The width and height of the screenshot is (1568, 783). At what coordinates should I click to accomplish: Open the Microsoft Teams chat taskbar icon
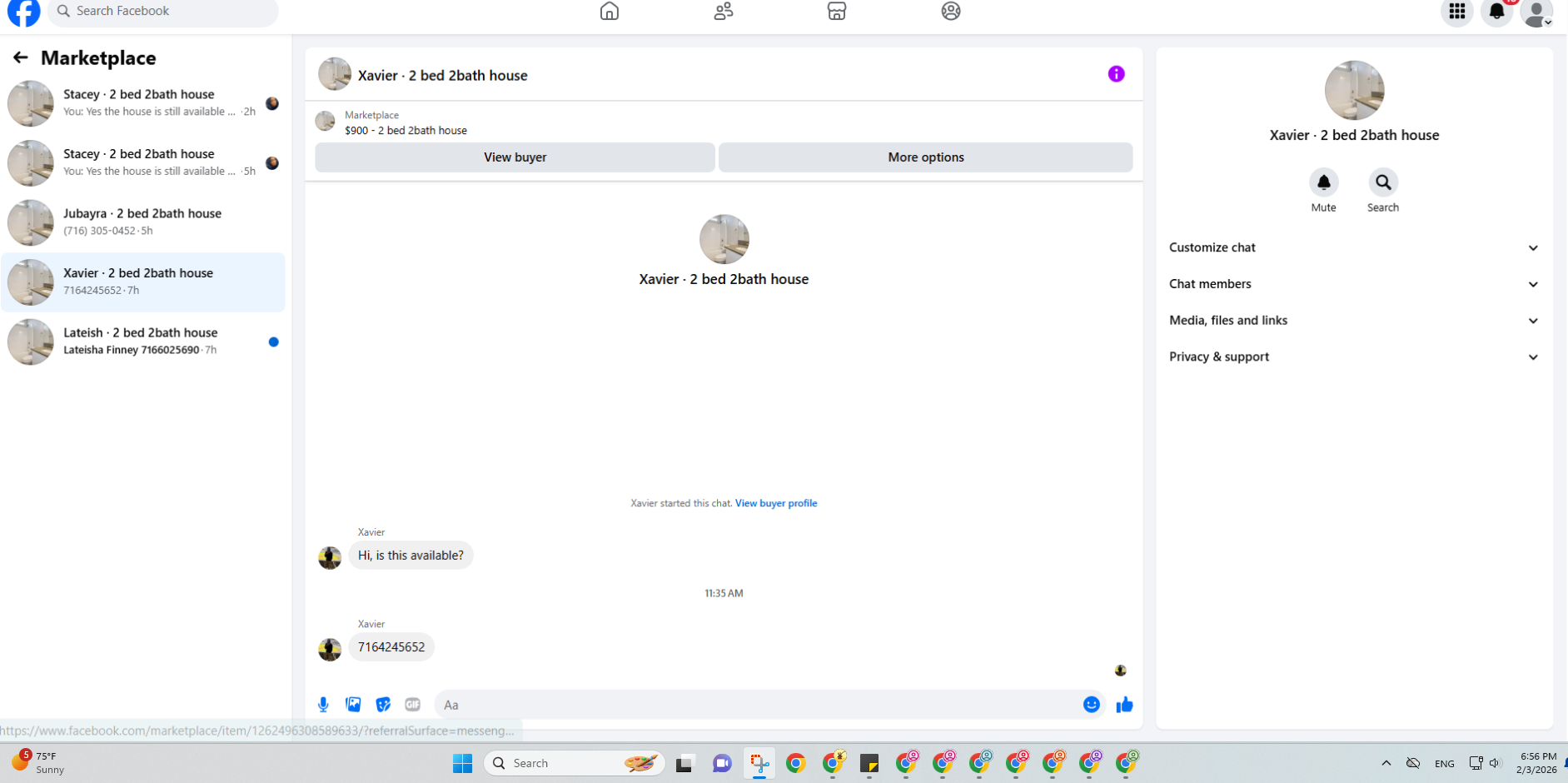tap(722, 763)
